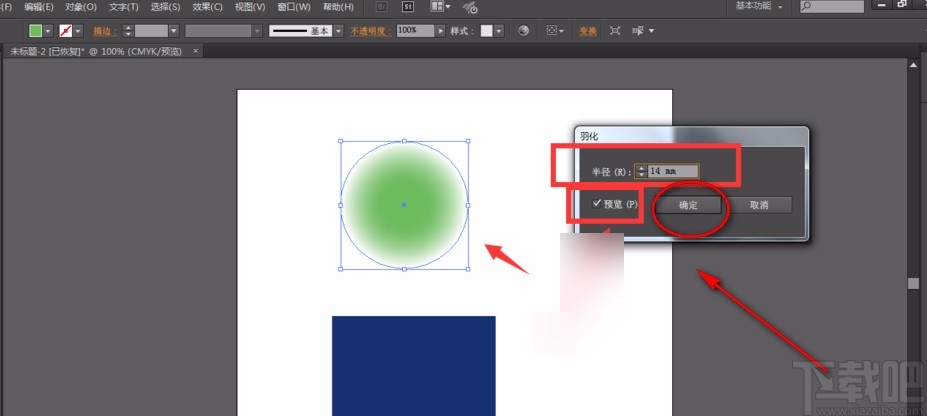
Task: Toggle the 预览(P) checkbox in feather dialog
Action: click(x=597, y=204)
